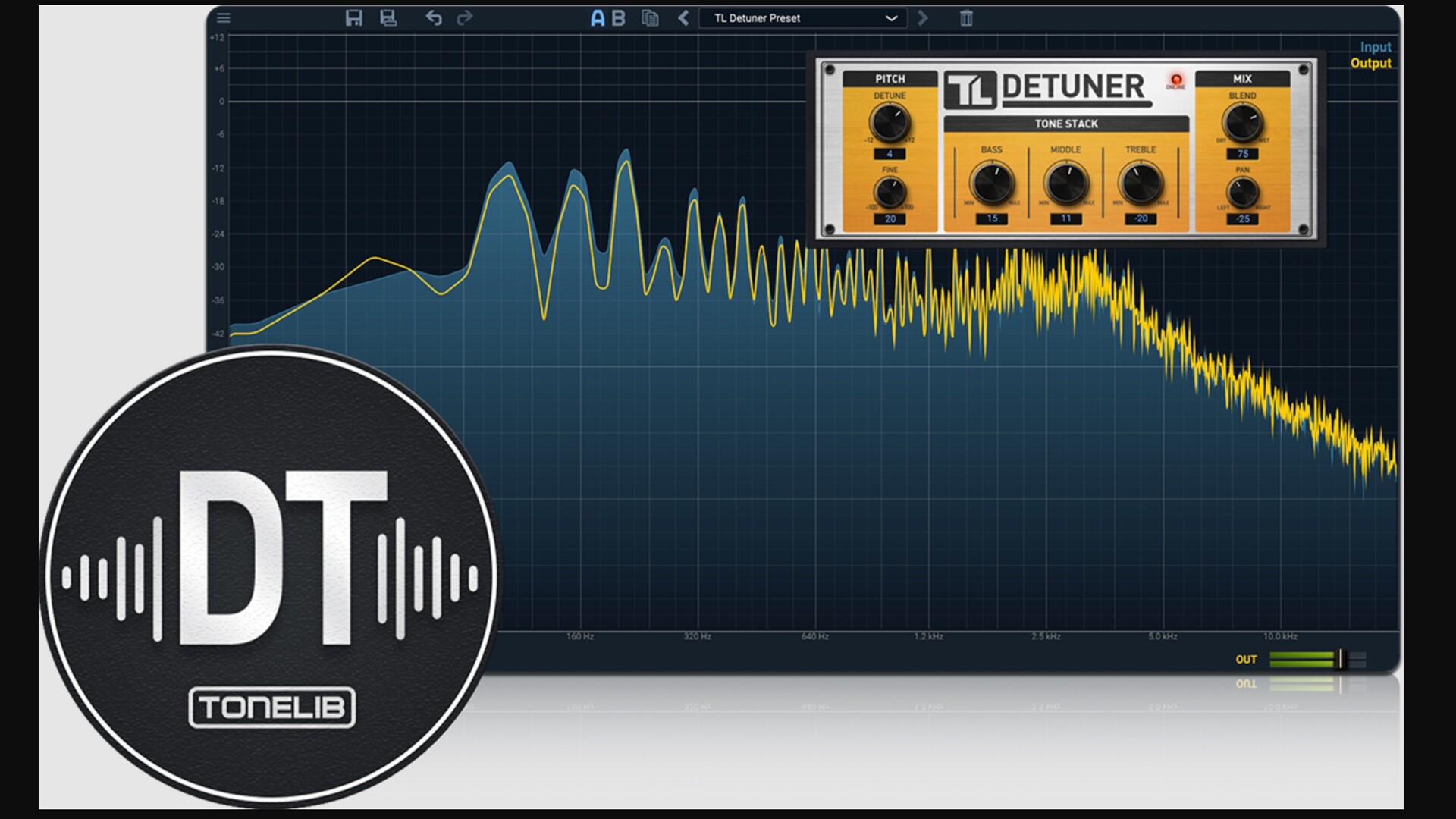
Task: Click the TREBLE tone knob
Action: tap(1141, 183)
